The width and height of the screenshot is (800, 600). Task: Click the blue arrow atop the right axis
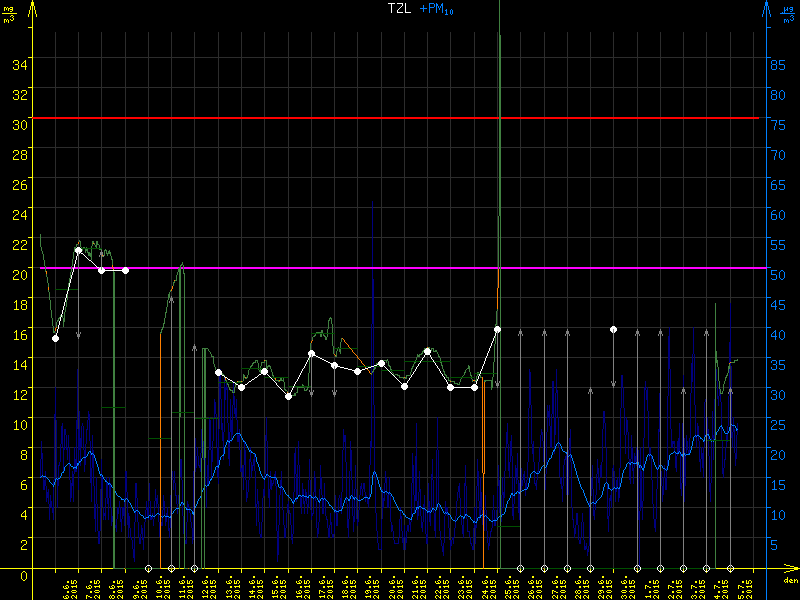click(766, 8)
